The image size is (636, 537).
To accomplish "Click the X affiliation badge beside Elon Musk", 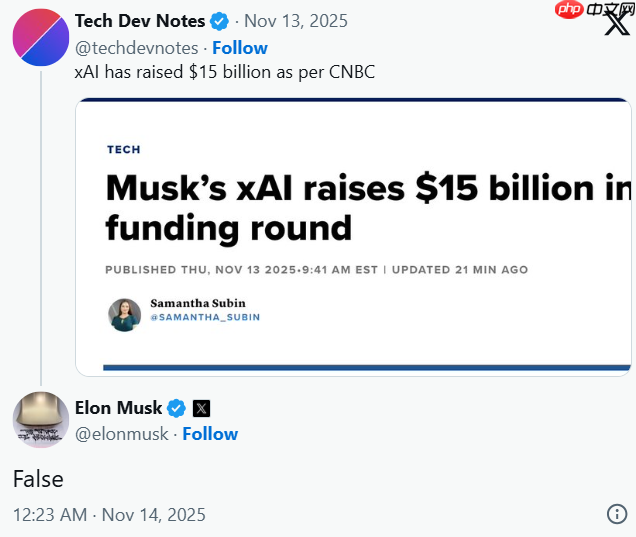I will click(201, 408).
